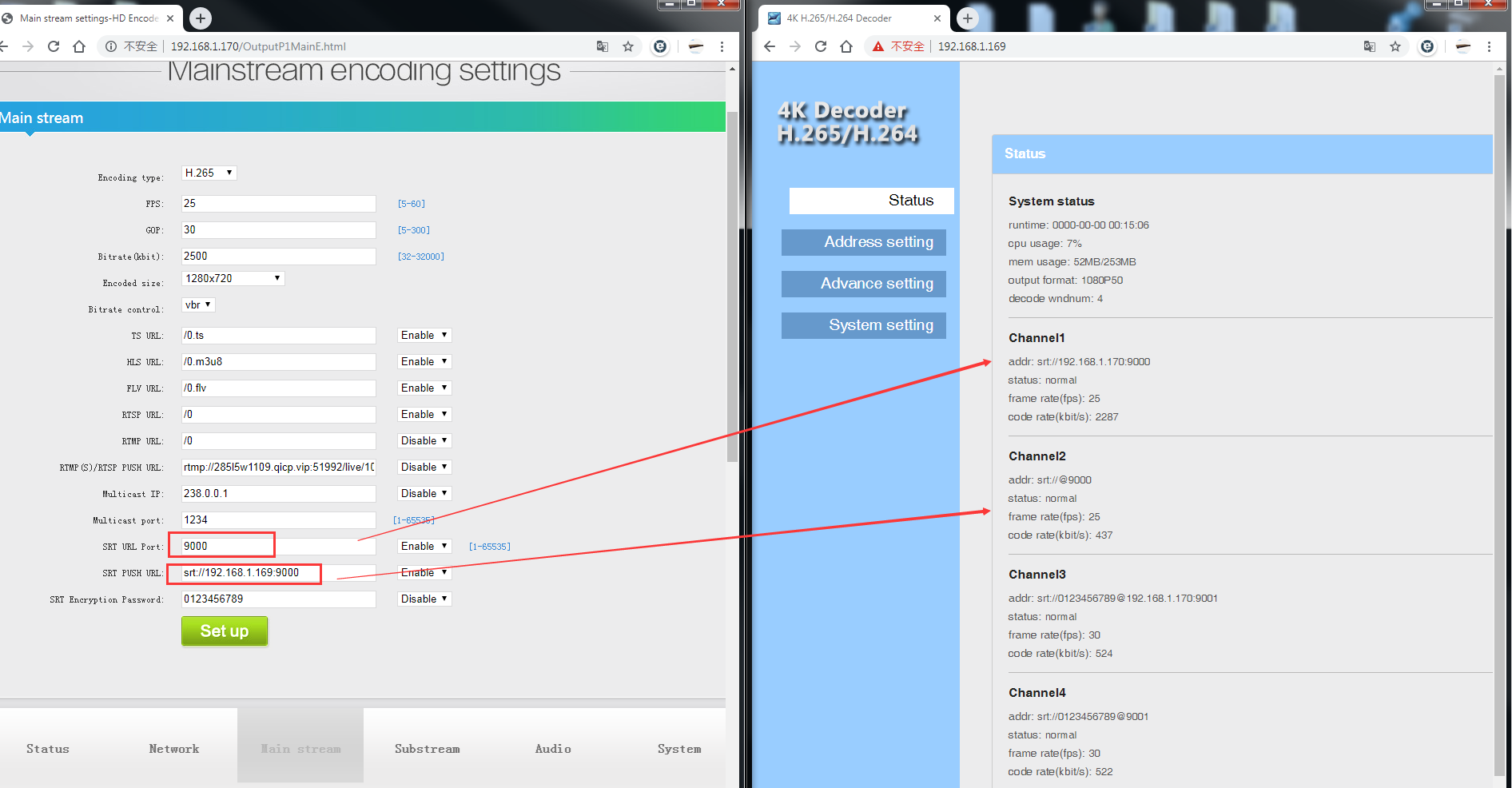Click the left browser extension round icon
The height and width of the screenshot is (788, 1512).
tap(660, 46)
